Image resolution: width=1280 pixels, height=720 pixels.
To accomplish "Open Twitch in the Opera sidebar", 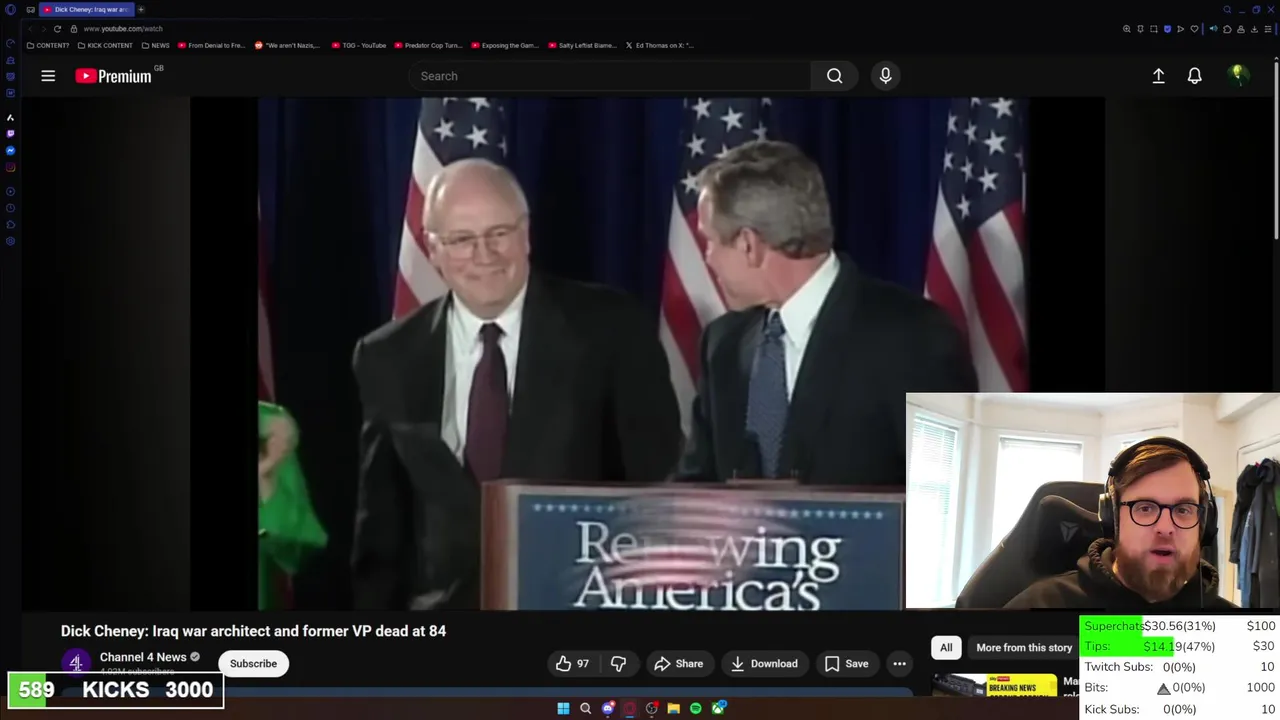I will click(11, 134).
